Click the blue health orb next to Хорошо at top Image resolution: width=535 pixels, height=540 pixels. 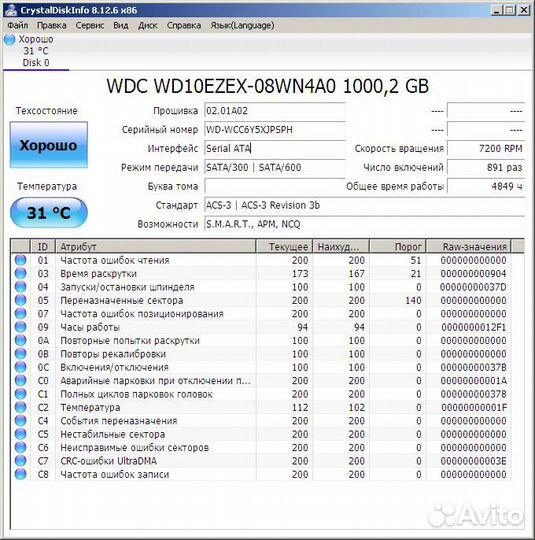(10, 40)
